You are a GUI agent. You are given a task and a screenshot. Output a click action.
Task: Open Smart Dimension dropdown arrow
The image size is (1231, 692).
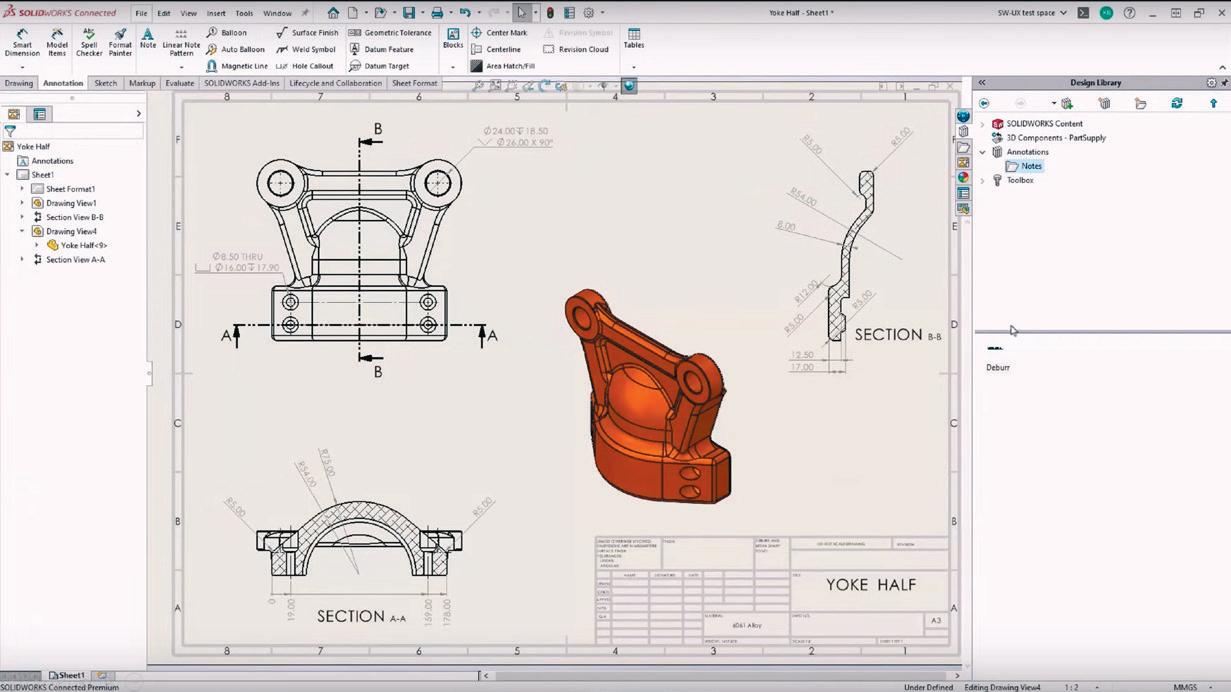click(22, 66)
